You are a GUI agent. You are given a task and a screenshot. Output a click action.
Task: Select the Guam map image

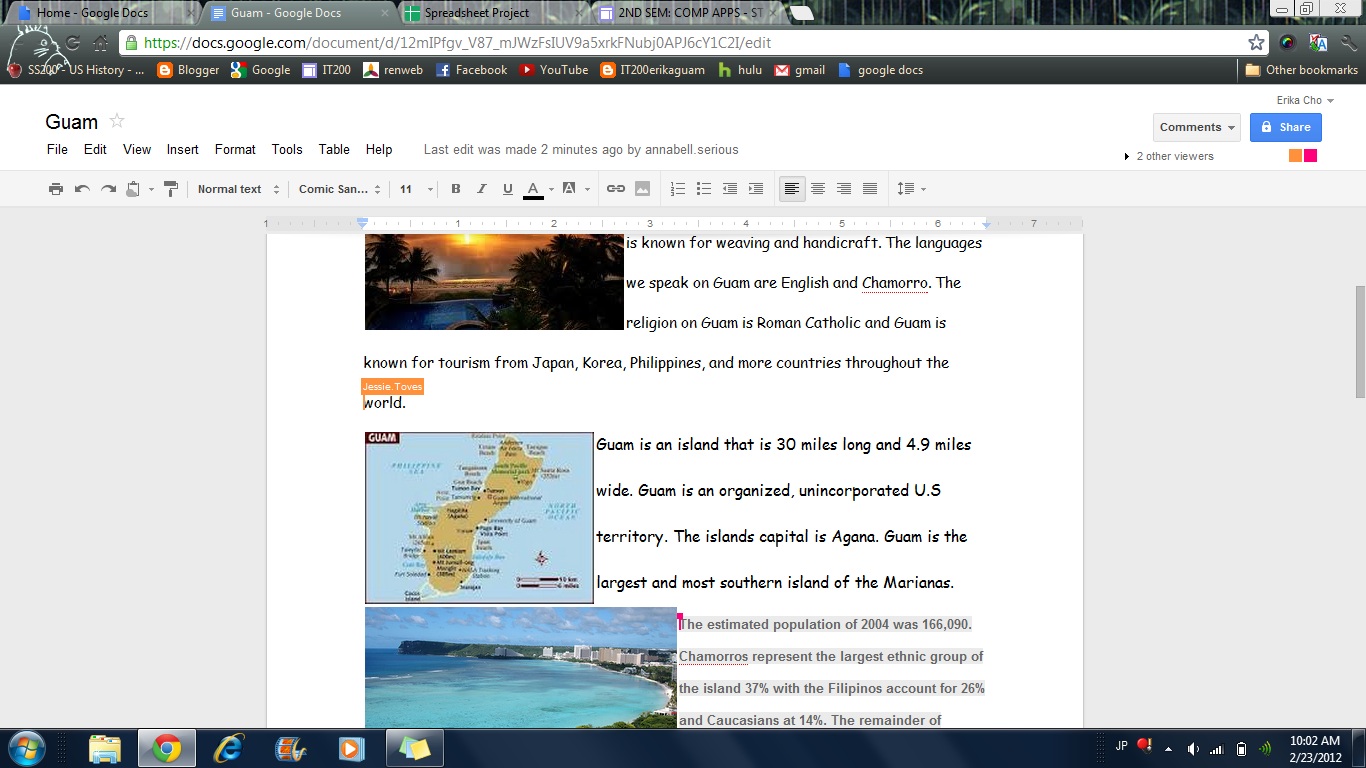point(479,518)
